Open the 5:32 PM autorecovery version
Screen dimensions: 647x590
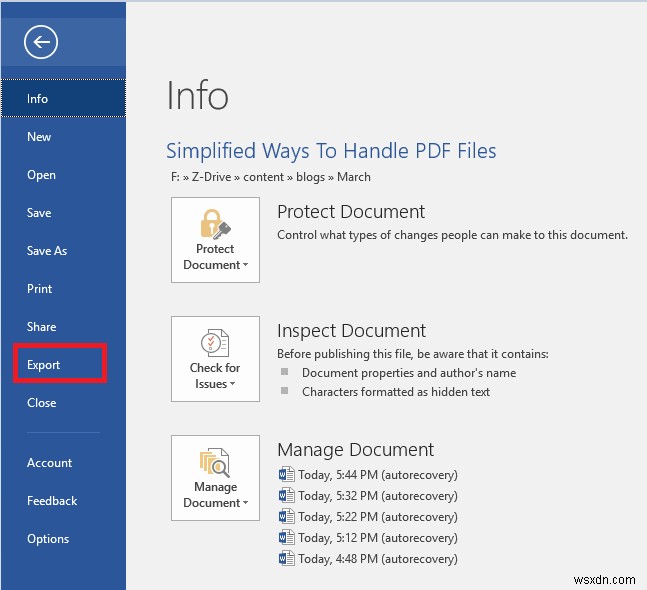pyautogui.click(x=368, y=496)
